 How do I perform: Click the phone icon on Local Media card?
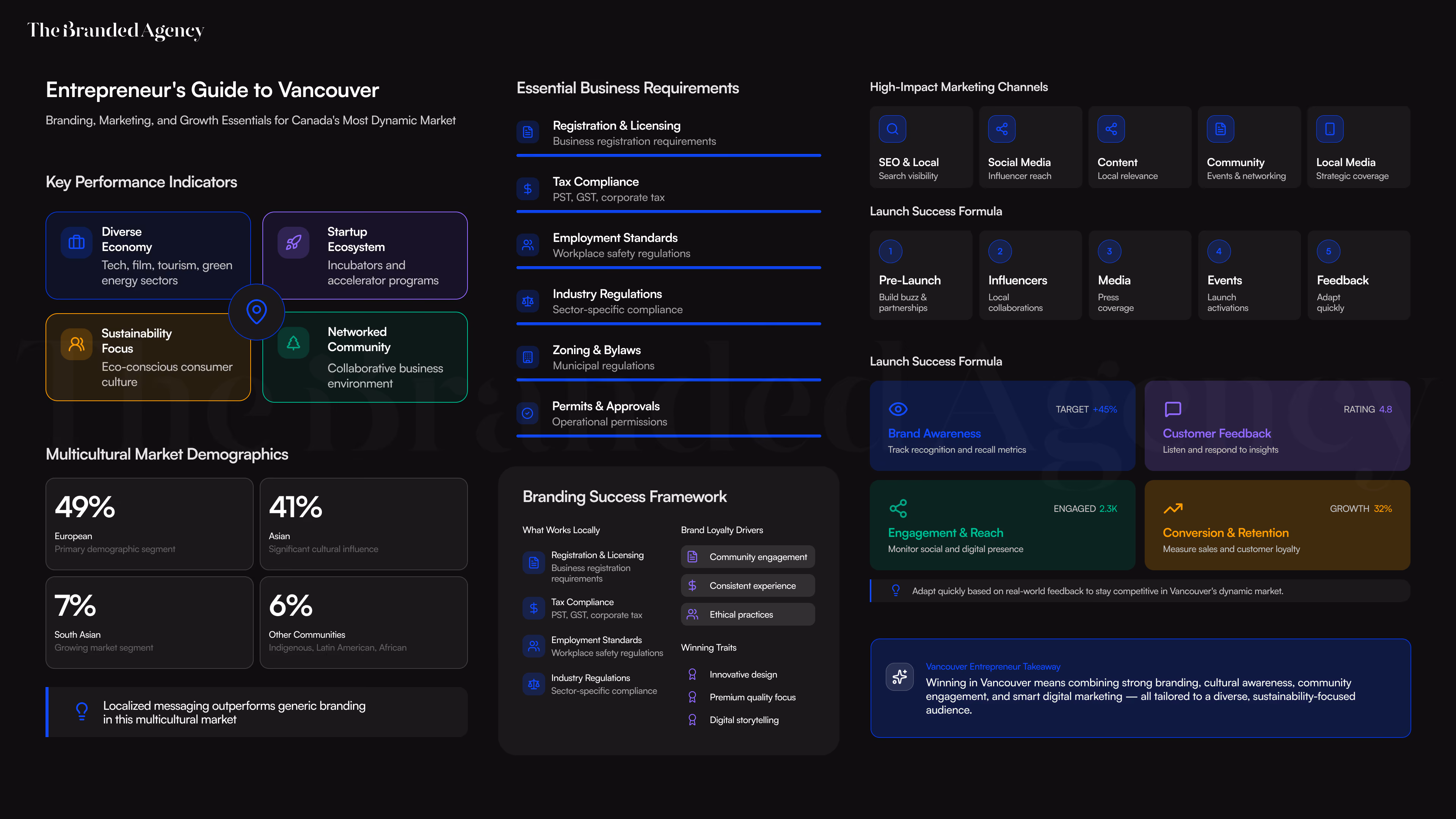click(x=1330, y=129)
